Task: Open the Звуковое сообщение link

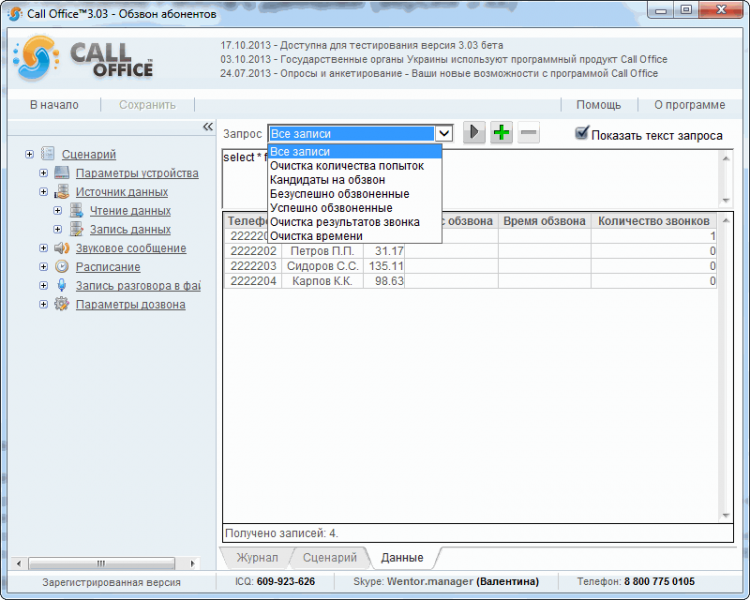Action: (131, 248)
